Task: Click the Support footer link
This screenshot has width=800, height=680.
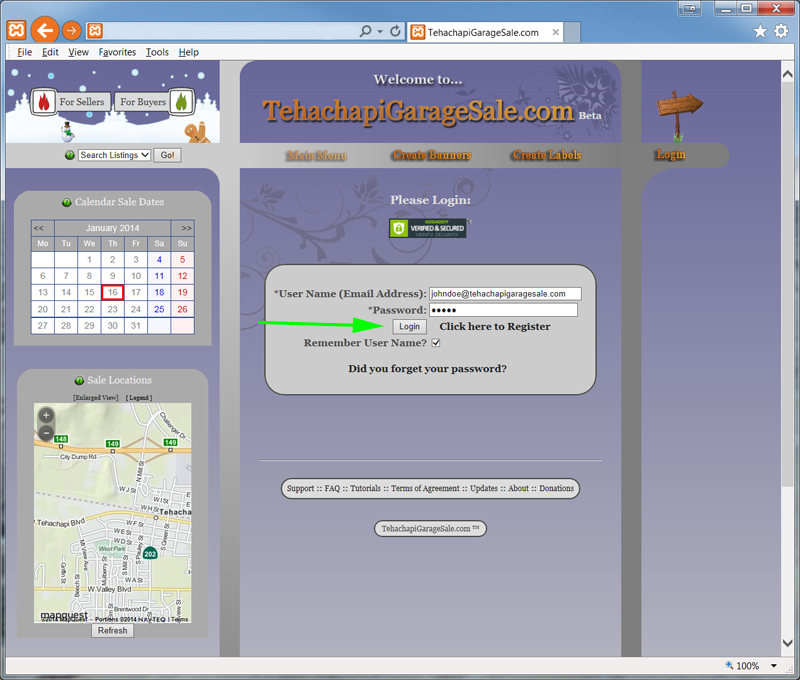Action: 301,488
